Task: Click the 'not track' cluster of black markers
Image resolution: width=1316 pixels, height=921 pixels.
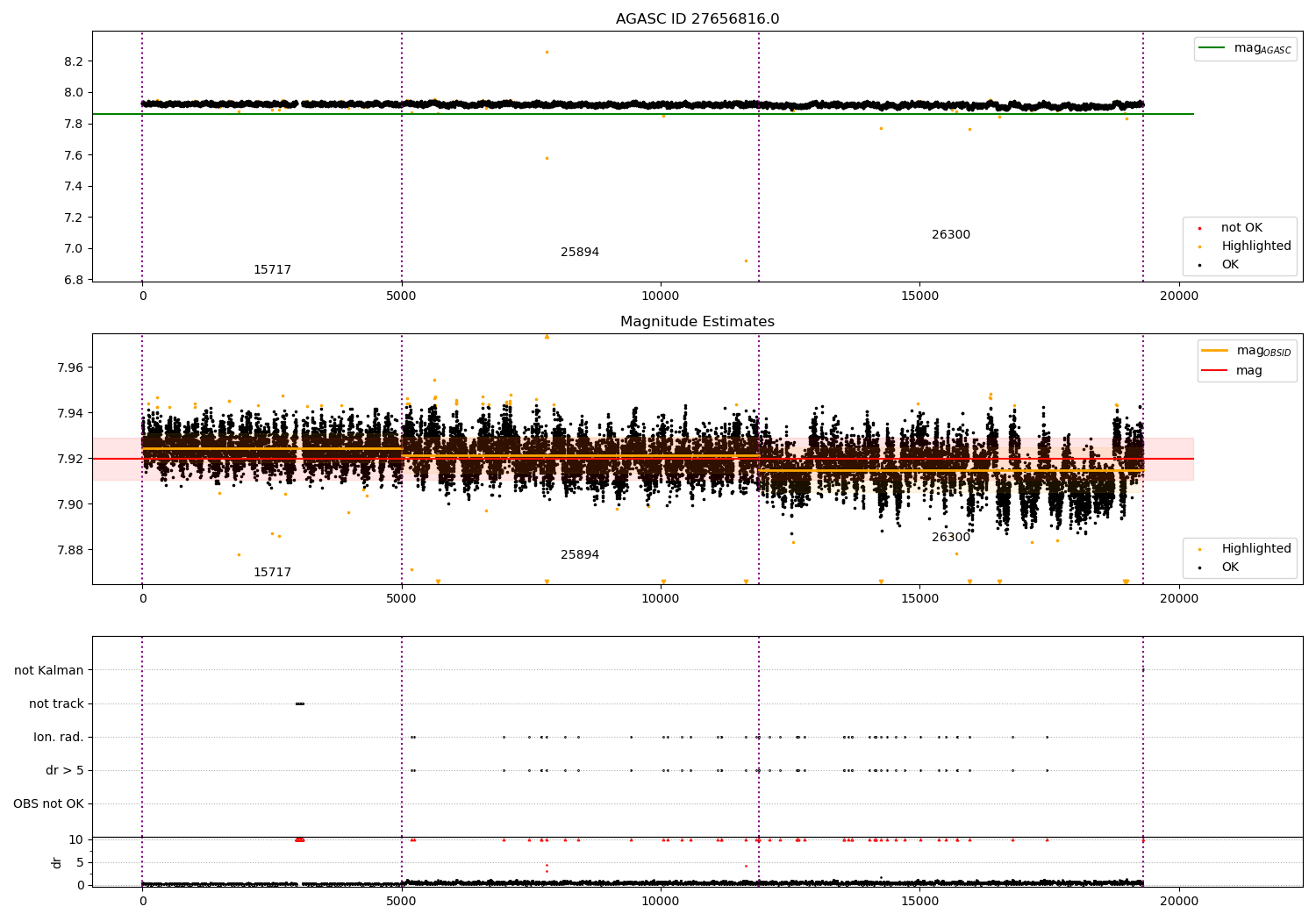Action: (x=300, y=703)
